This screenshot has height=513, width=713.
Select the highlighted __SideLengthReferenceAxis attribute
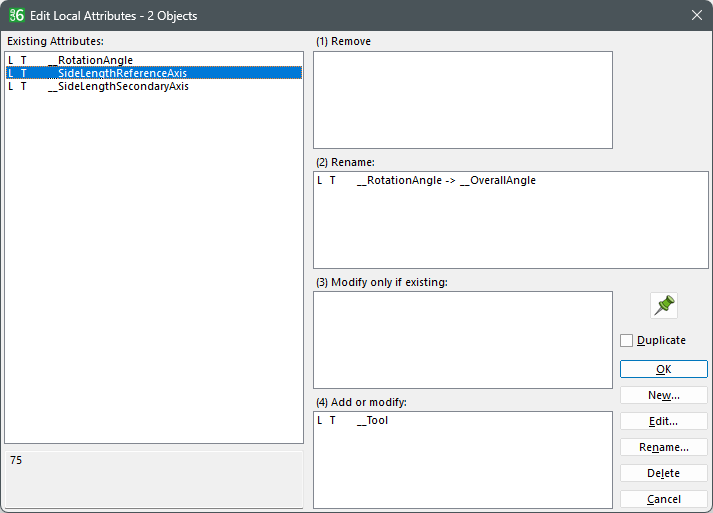[122, 73]
